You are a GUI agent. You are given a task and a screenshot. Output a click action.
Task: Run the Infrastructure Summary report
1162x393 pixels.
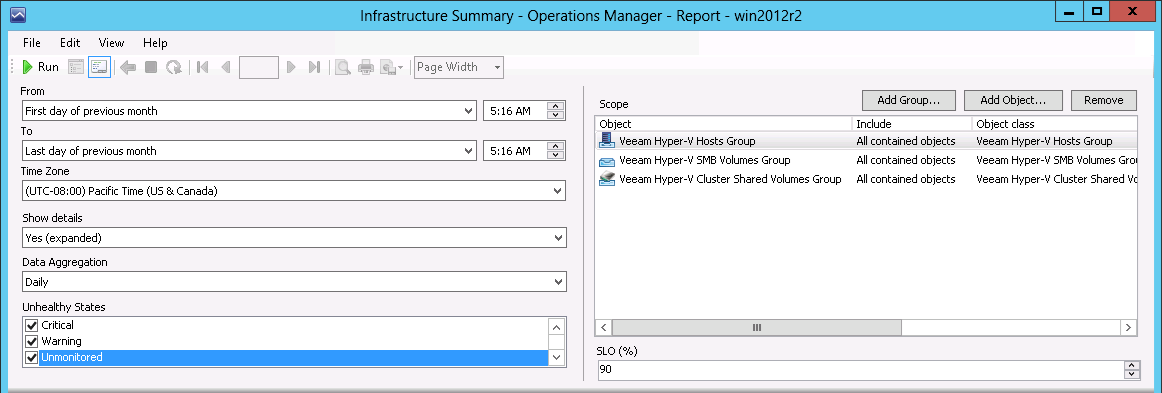tap(41, 67)
